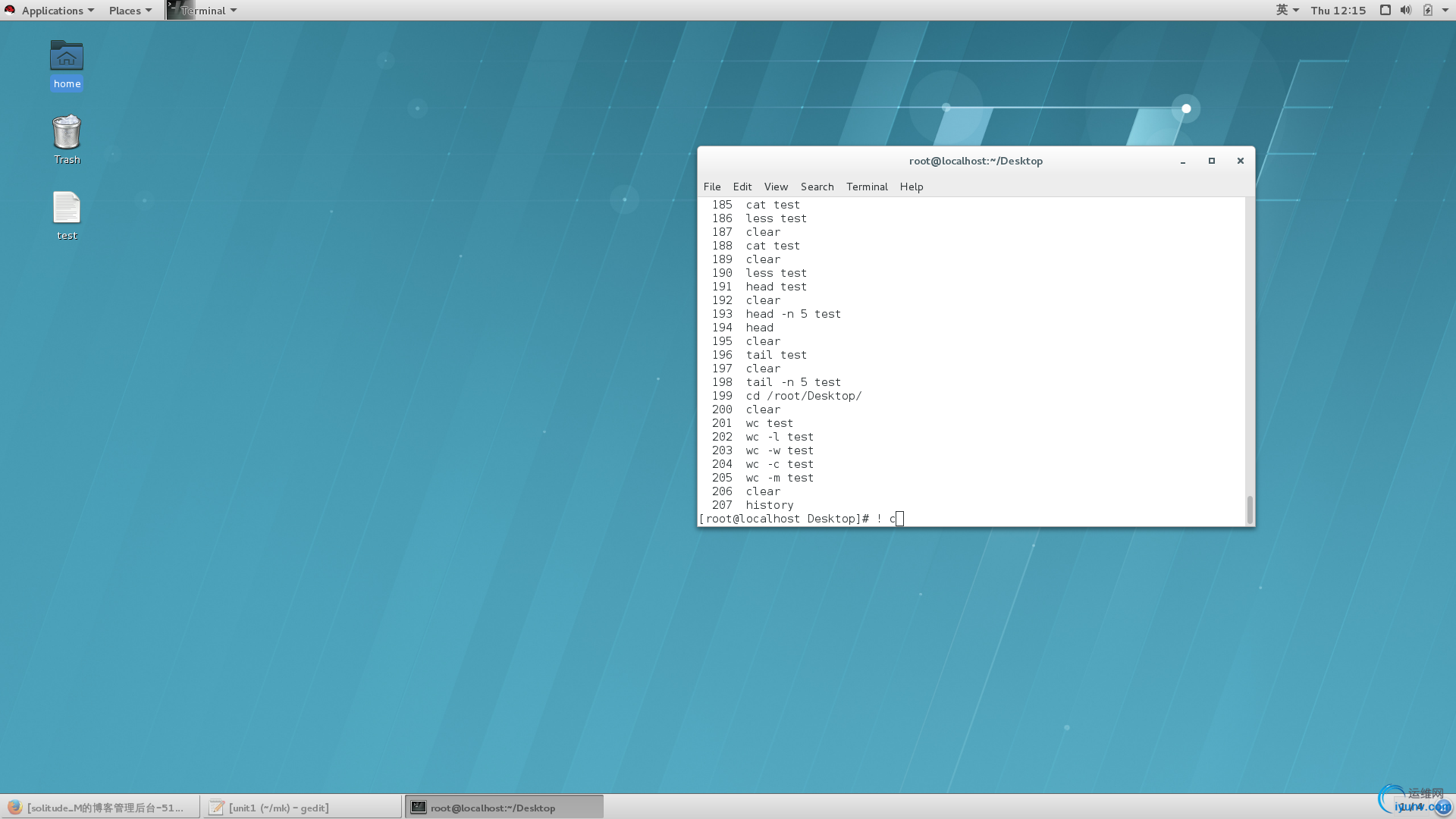Click history line 200 'clear'
This screenshot has width=1456, height=819.
click(x=763, y=409)
